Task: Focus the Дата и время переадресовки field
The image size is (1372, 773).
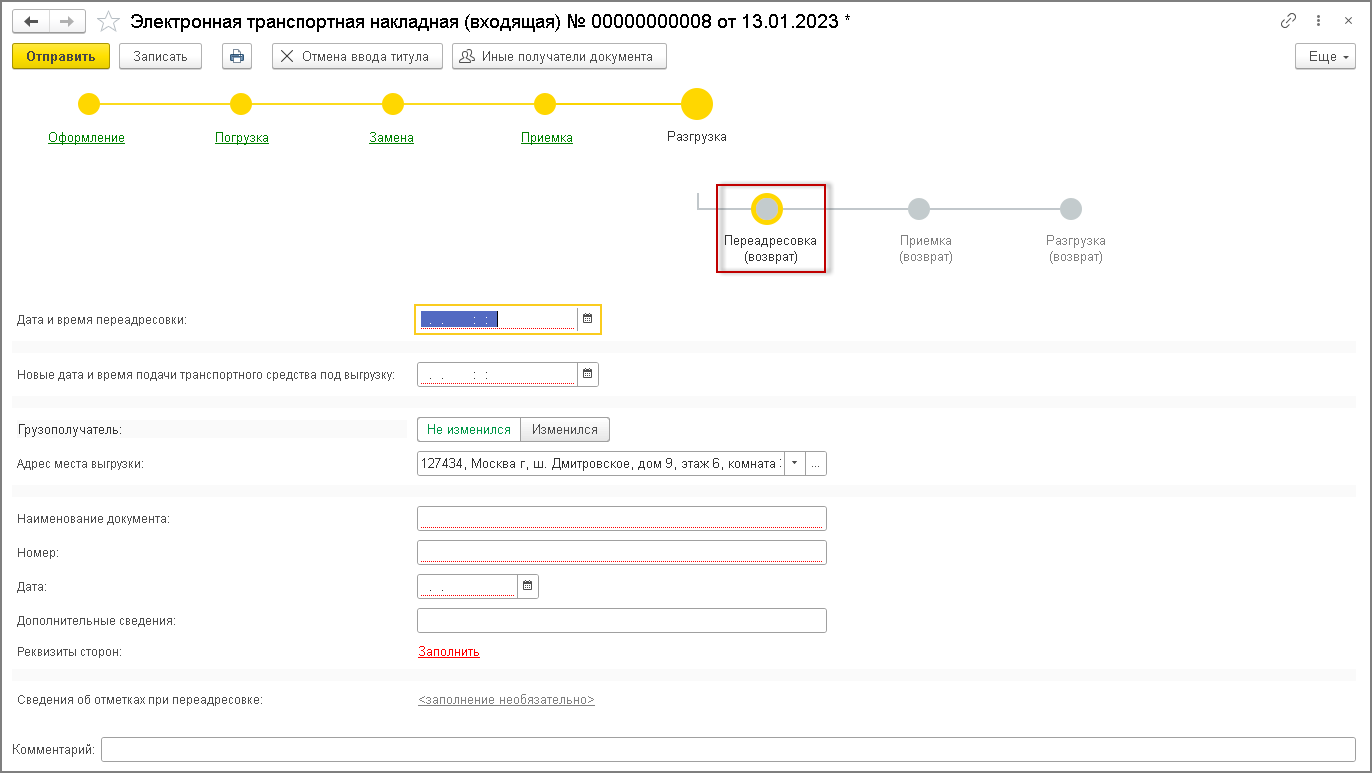Action: [x=497, y=319]
